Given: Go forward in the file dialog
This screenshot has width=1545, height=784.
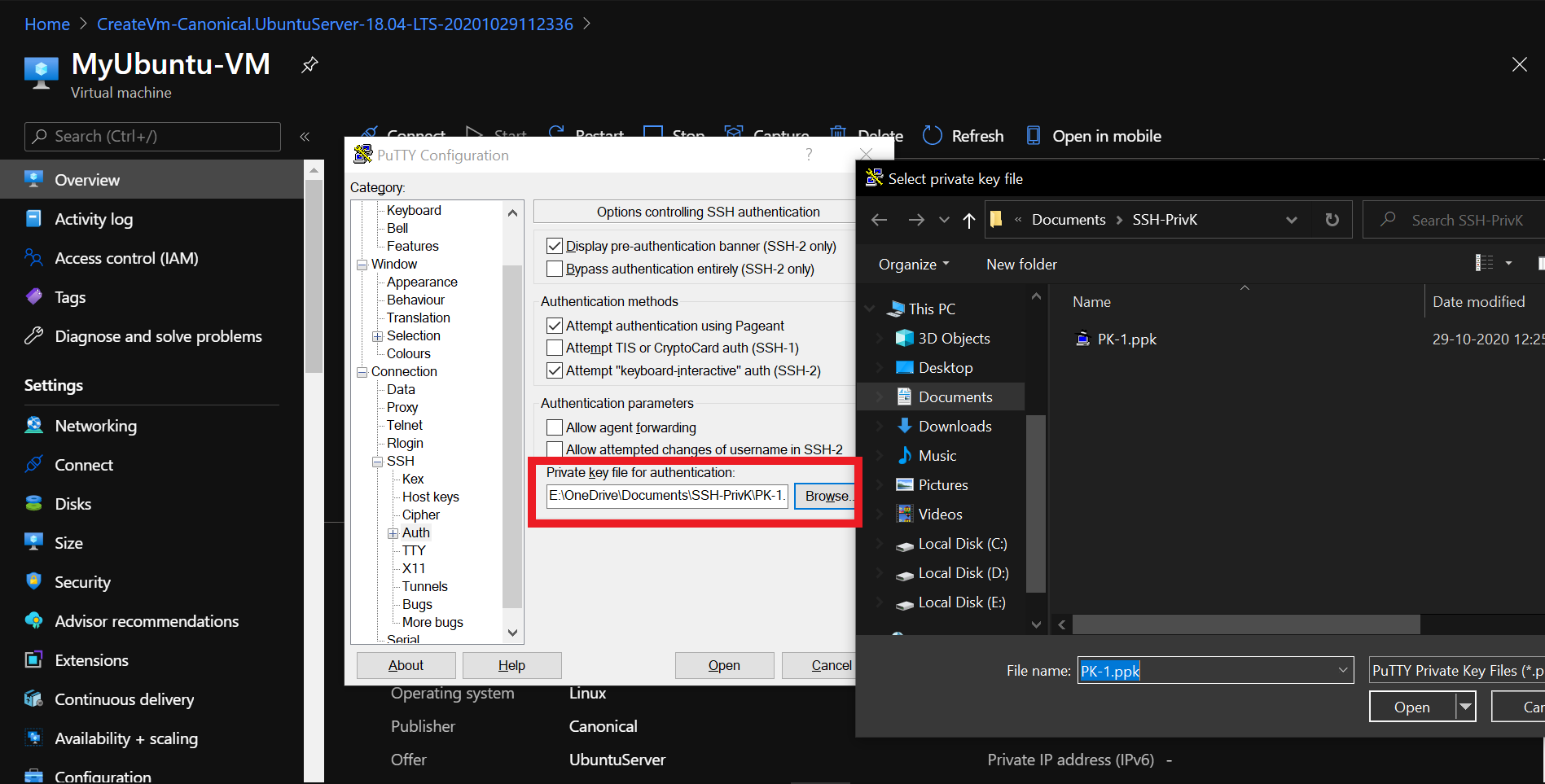Looking at the screenshot, I should pos(916,220).
